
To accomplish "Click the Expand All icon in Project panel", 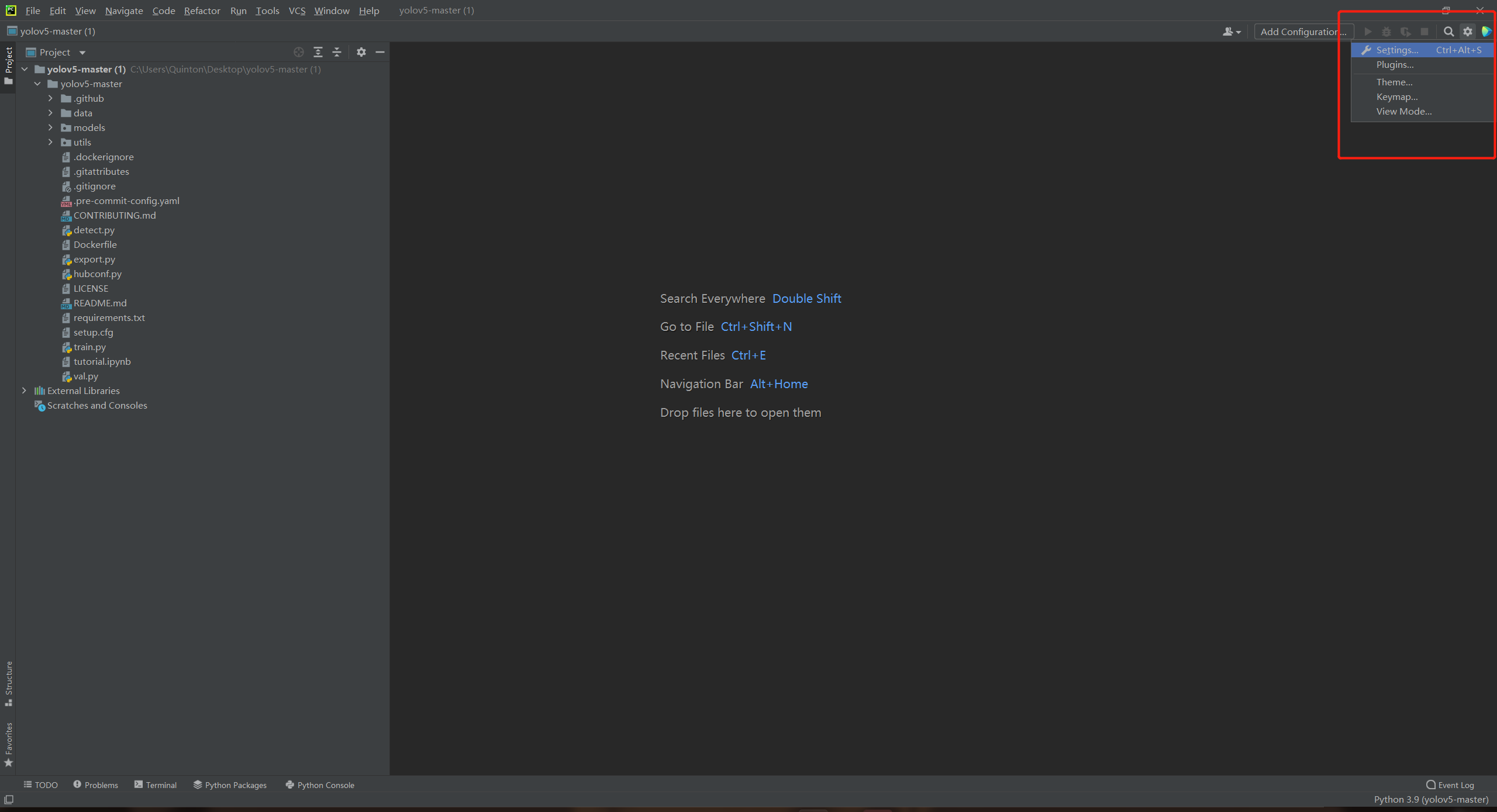I will [318, 52].
